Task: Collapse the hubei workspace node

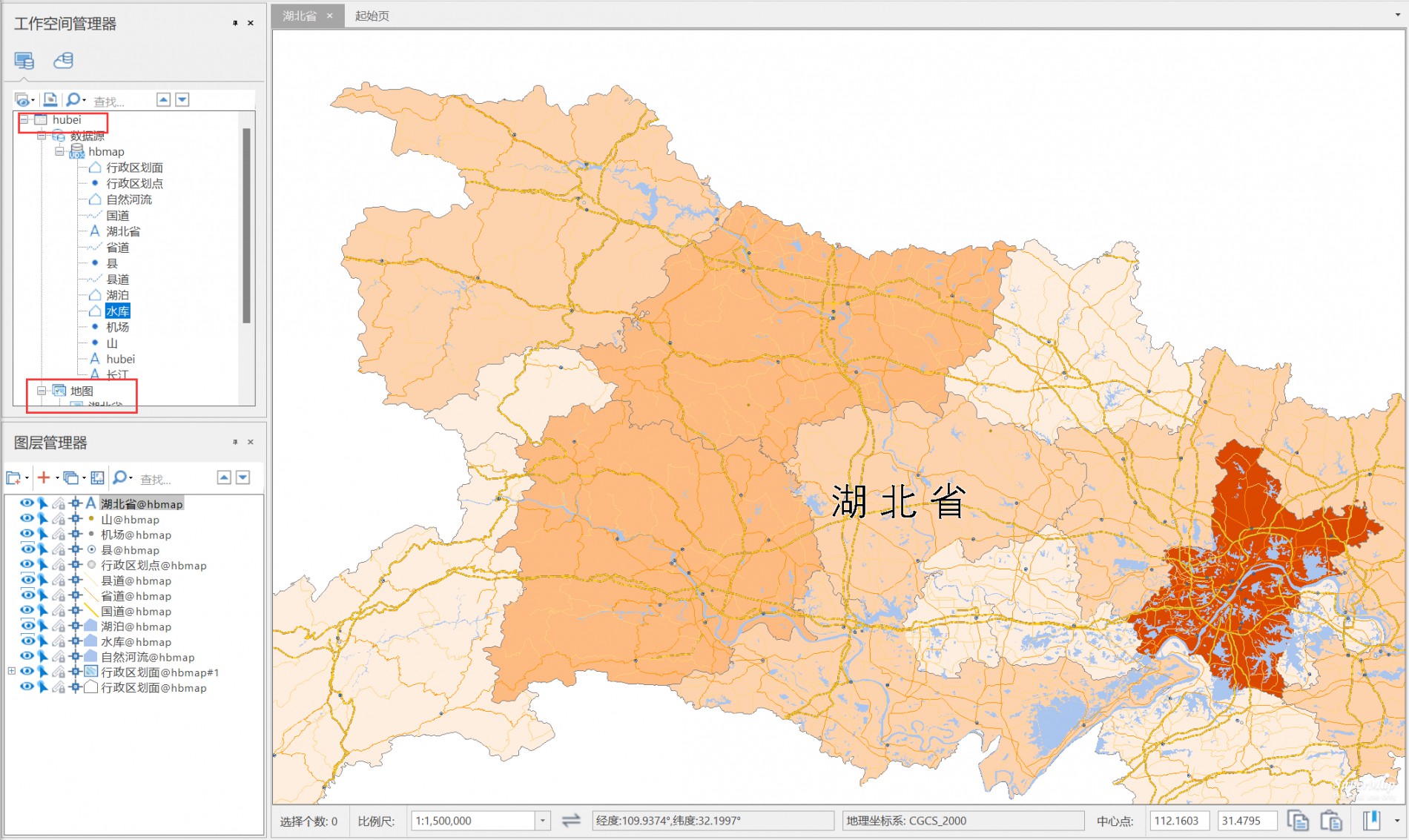Action: [24, 119]
